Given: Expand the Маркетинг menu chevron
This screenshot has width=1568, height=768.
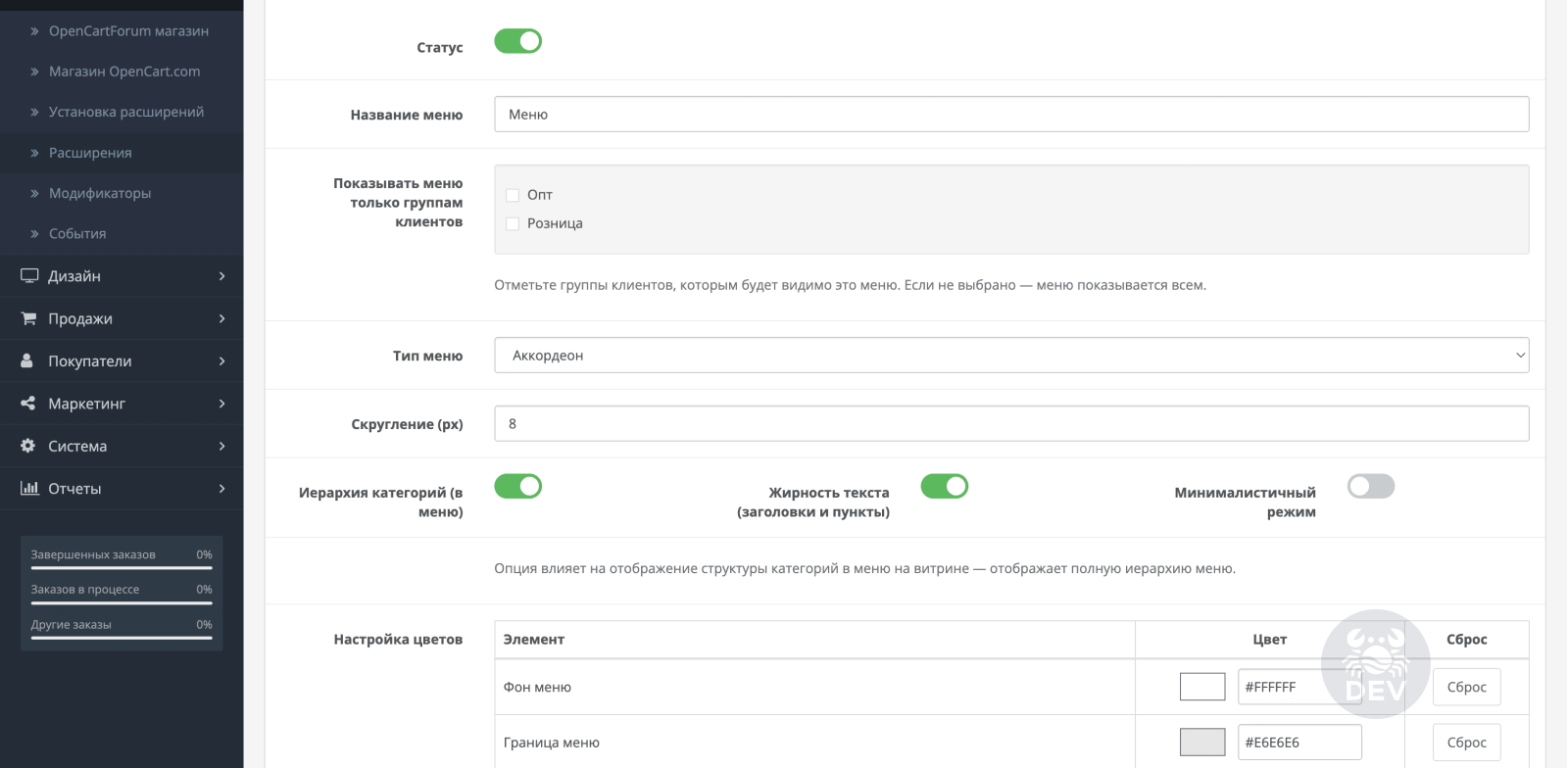Looking at the screenshot, I should [222, 403].
